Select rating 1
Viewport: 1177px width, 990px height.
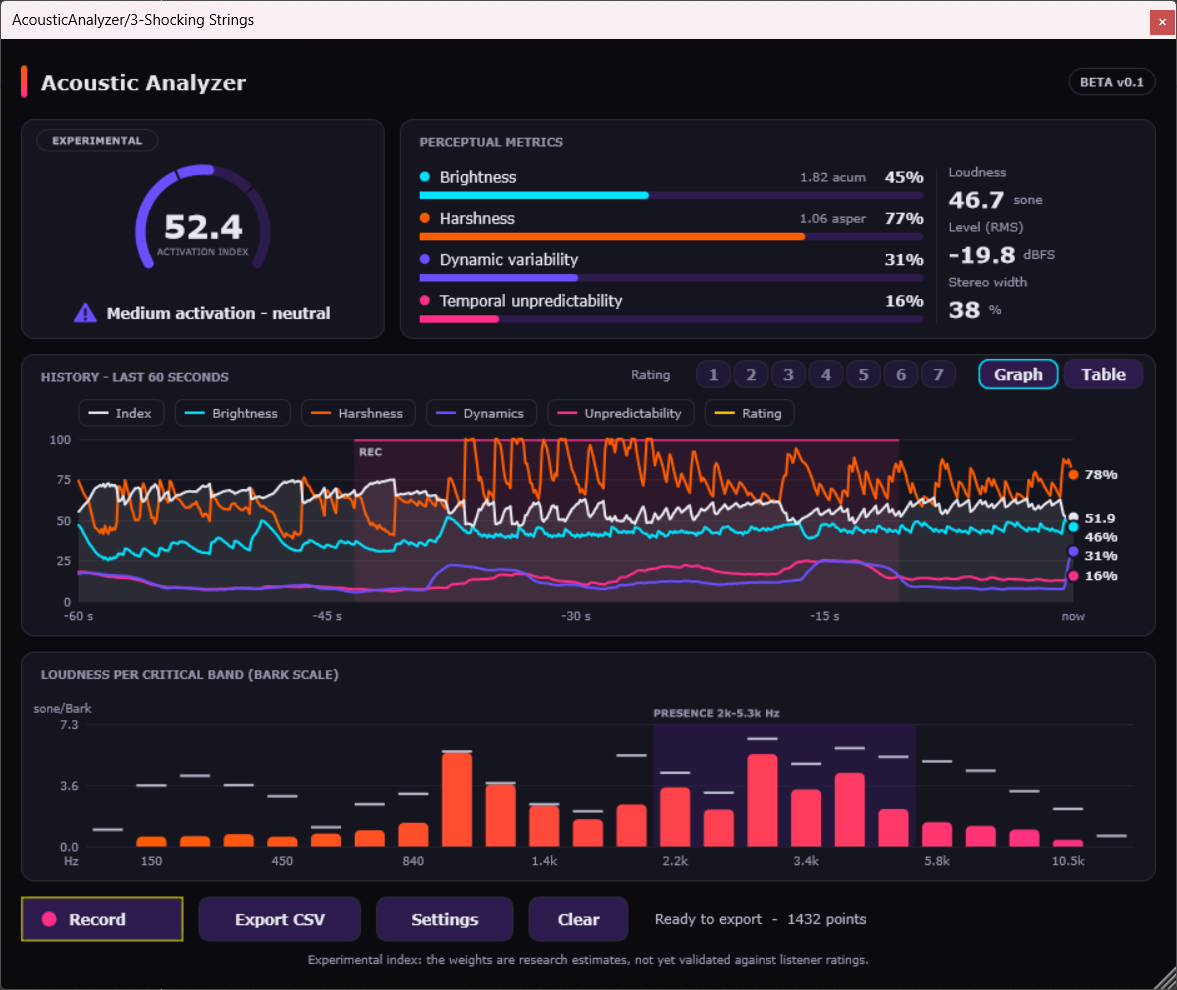pos(714,375)
